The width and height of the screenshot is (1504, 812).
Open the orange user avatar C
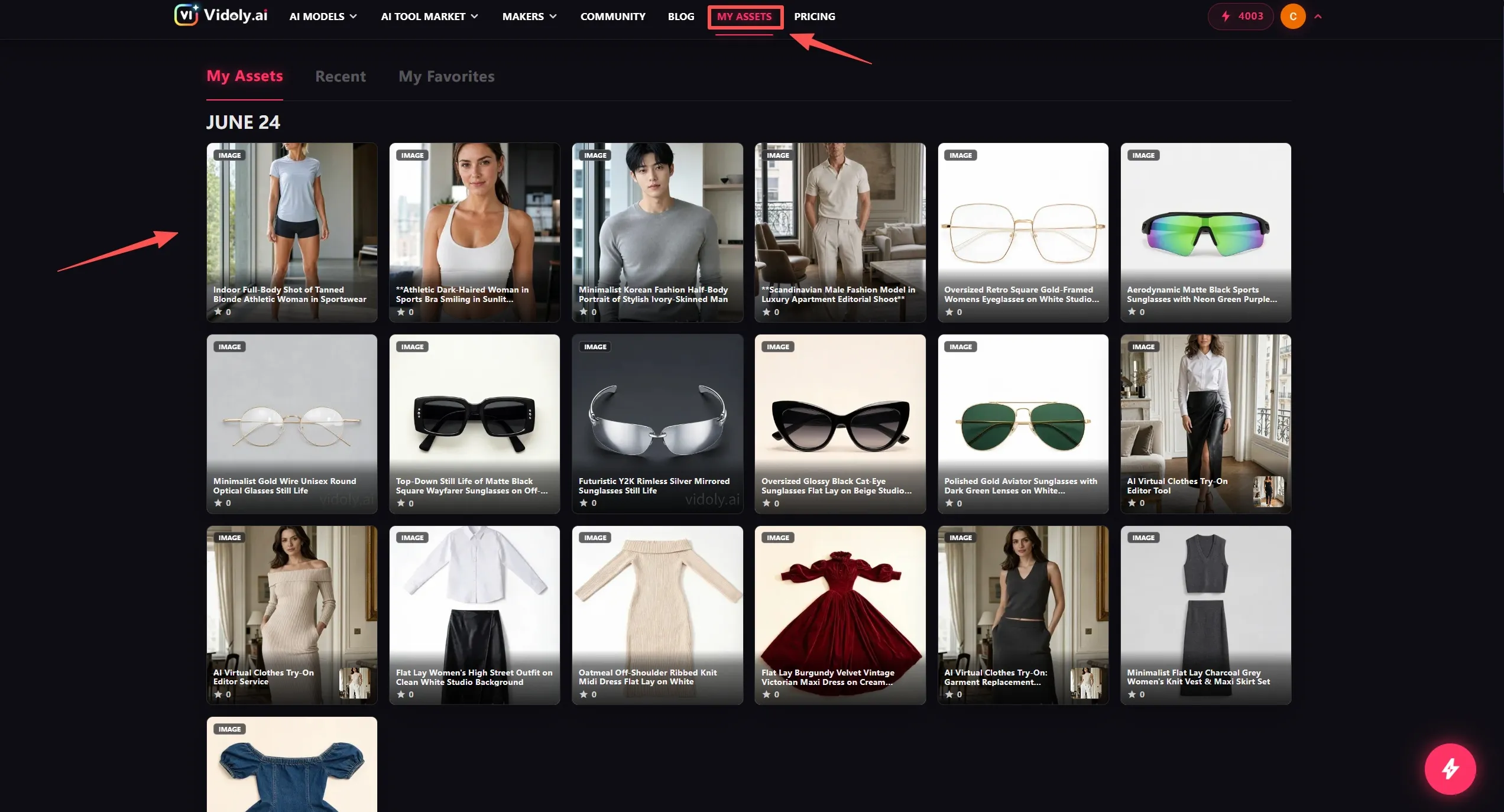pyautogui.click(x=1293, y=16)
